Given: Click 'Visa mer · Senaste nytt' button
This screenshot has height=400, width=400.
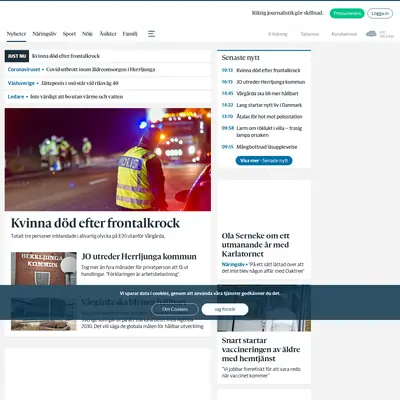Looking at the screenshot, I should [x=264, y=161].
